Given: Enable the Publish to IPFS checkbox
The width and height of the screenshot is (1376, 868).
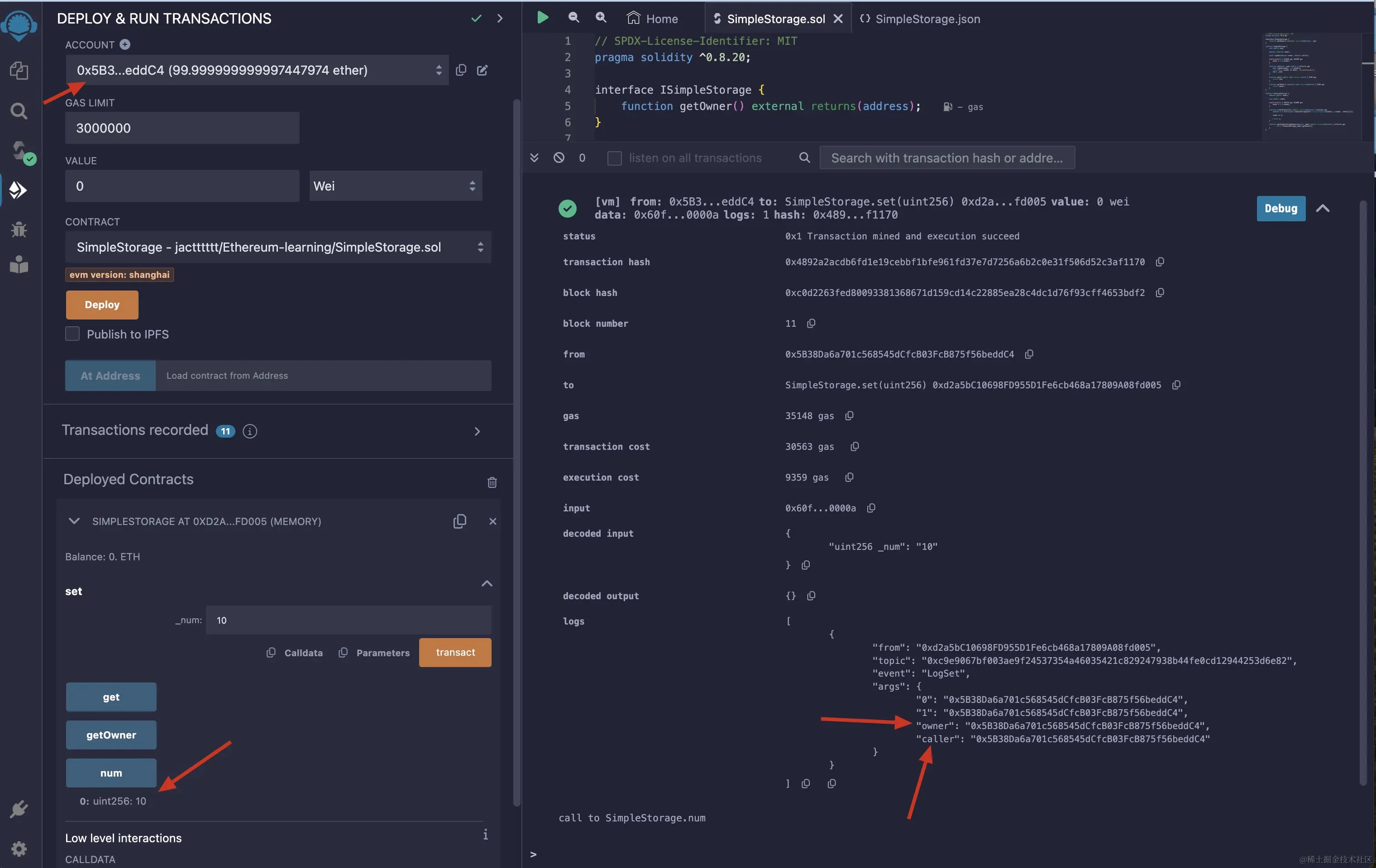Looking at the screenshot, I should 72,334.
